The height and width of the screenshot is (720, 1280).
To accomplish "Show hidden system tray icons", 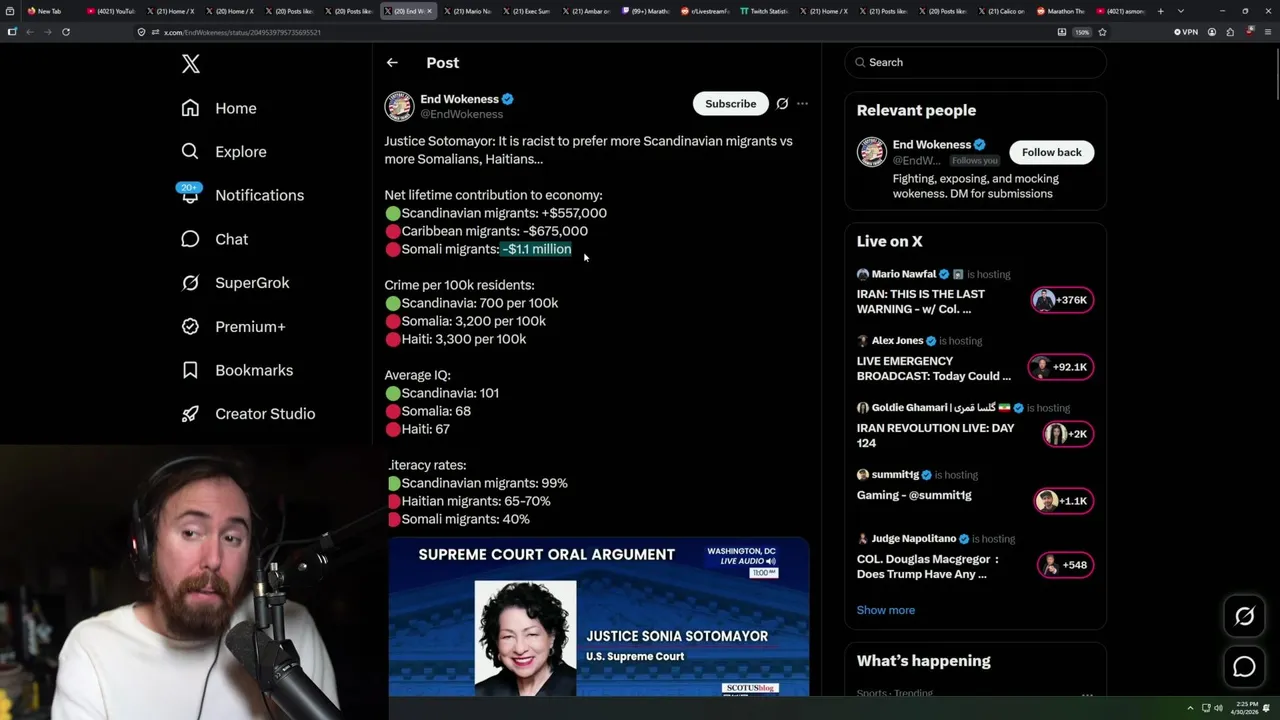I will pos(1190,708).
